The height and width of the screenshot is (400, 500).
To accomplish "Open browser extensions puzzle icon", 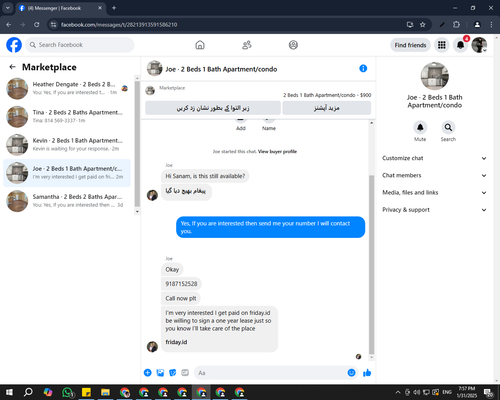I will point(456,25).
